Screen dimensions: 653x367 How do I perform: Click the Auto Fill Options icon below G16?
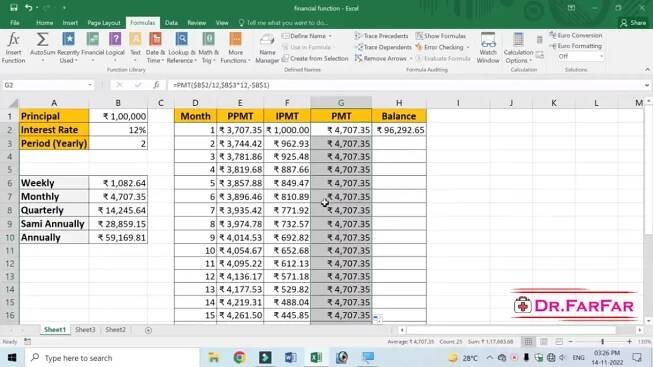[377, 318]
